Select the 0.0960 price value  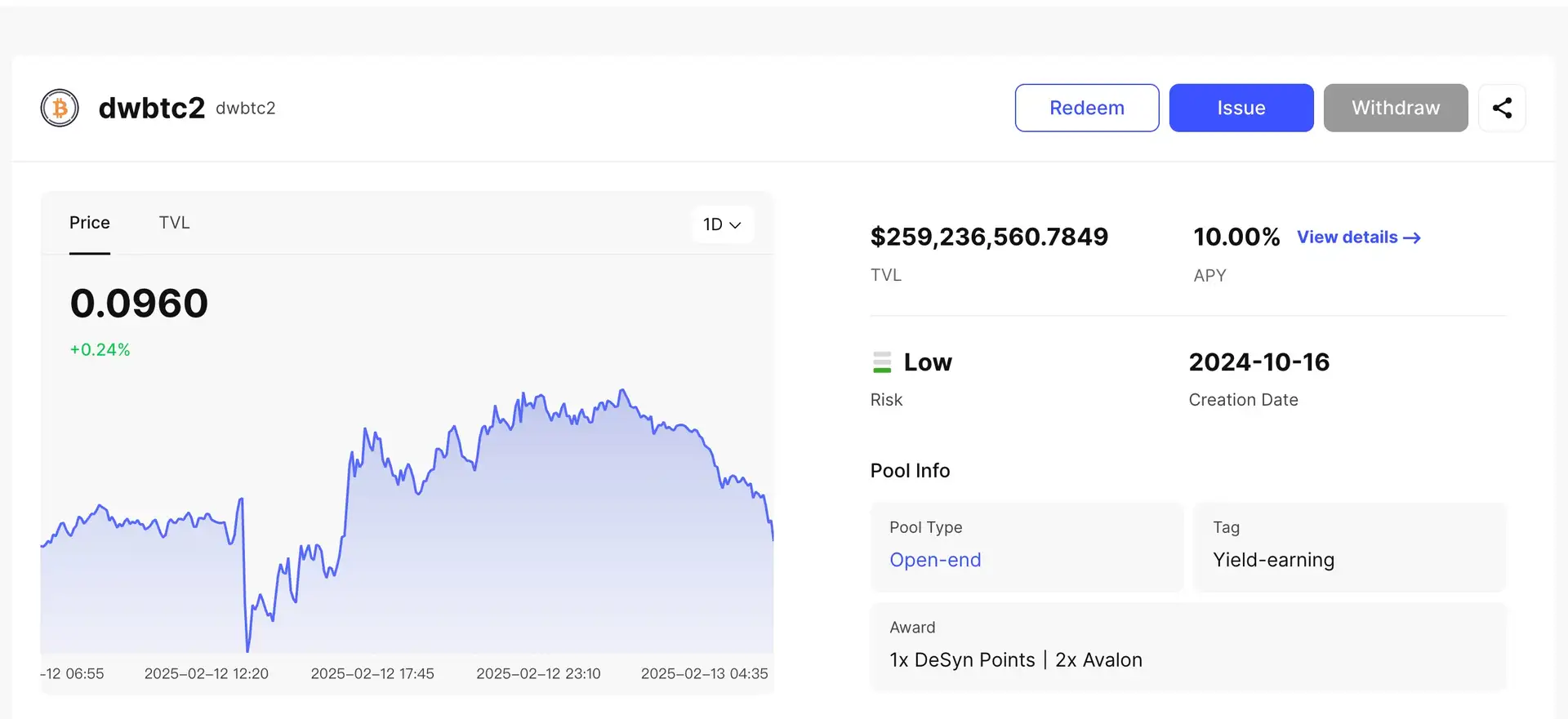[x=140, y=304]
